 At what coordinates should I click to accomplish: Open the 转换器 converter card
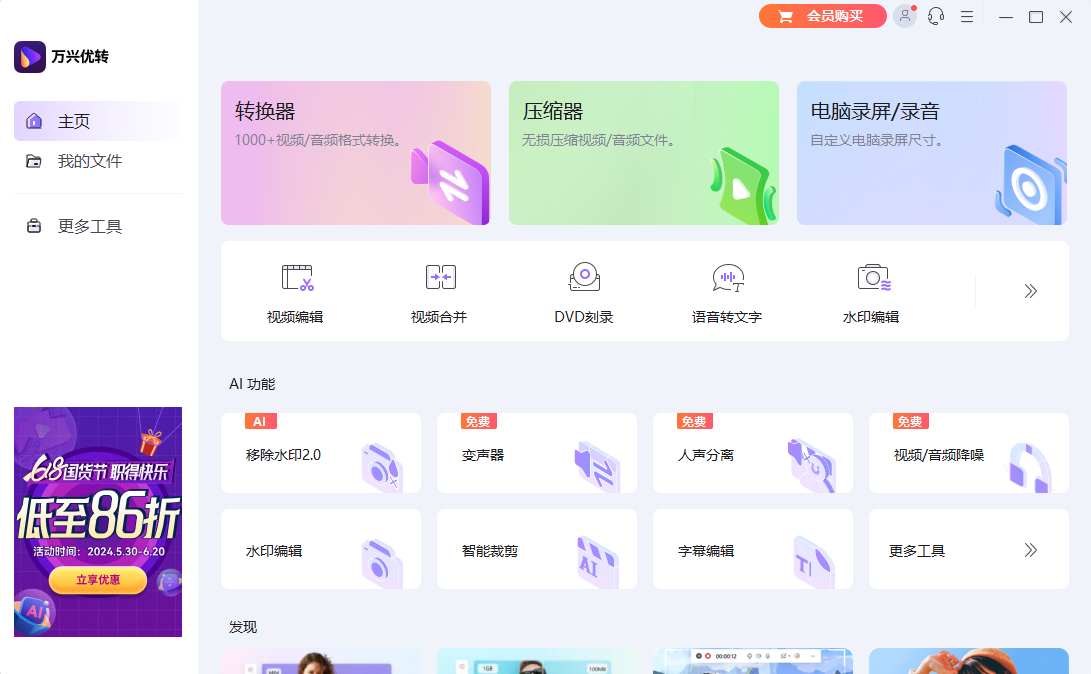tap(356, 153)
